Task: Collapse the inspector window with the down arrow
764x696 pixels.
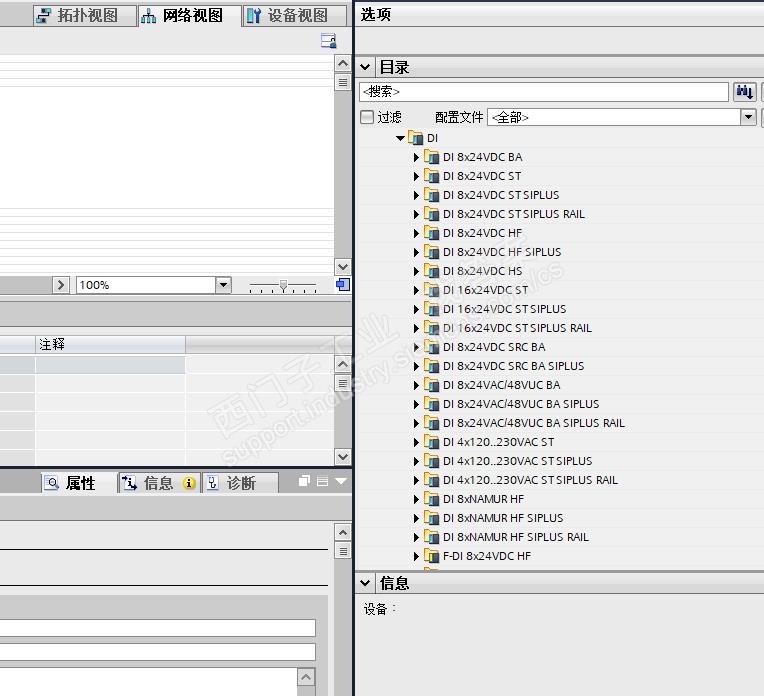Action: 341,481
